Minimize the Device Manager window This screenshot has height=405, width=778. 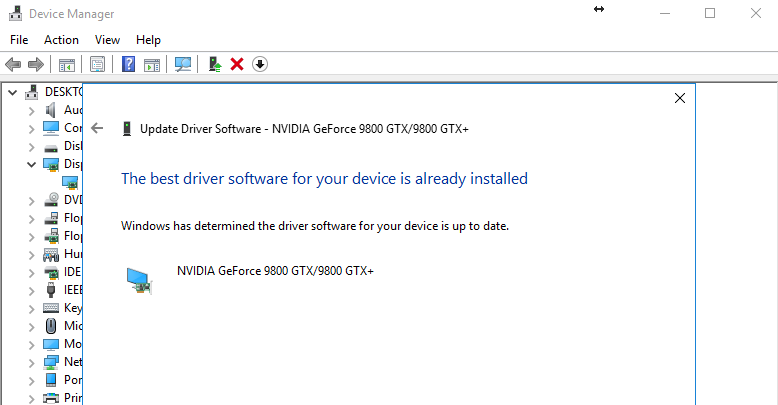tap(665, 13)
